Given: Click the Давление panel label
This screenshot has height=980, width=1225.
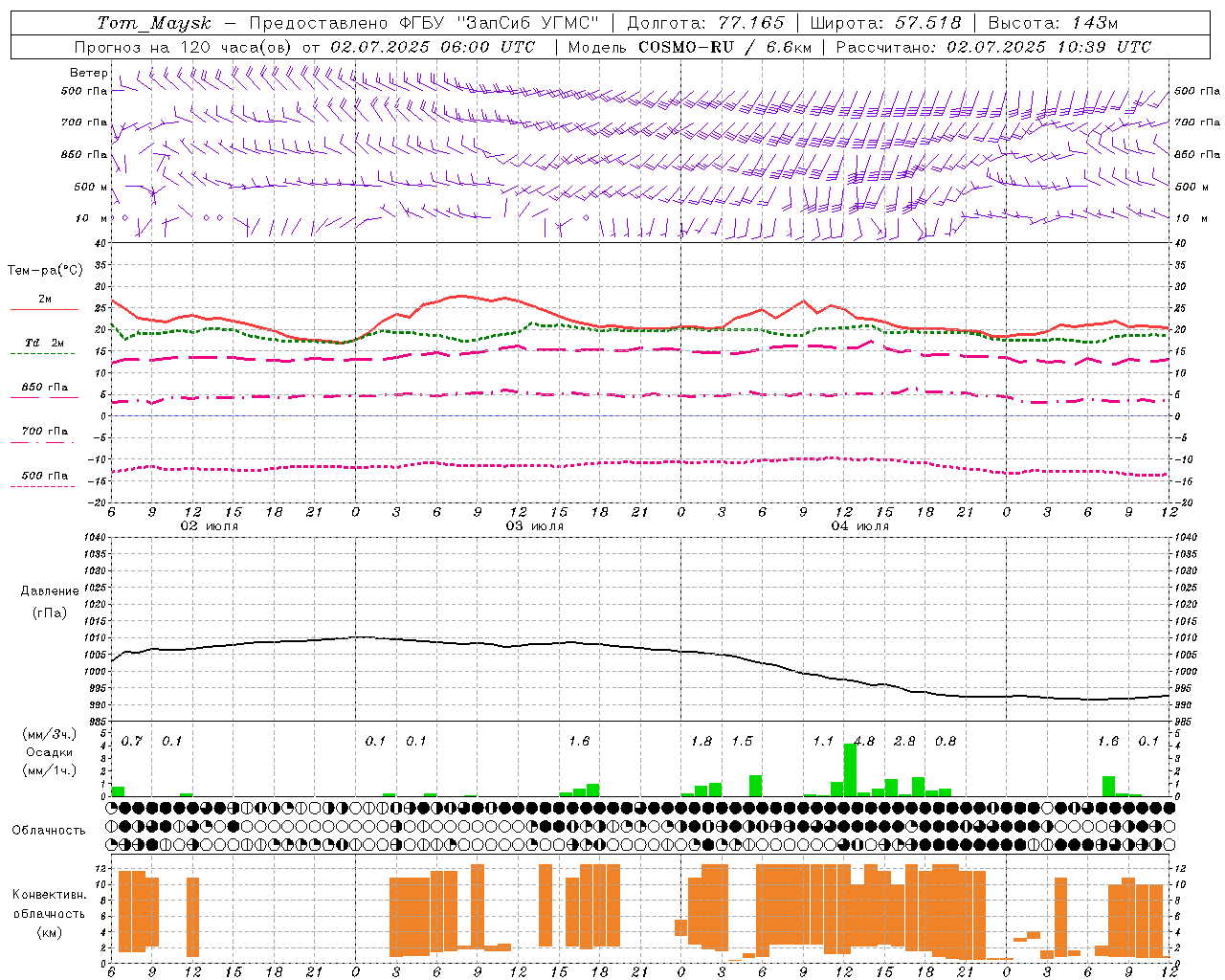Looking at the screenshot, I should [50, 591].
